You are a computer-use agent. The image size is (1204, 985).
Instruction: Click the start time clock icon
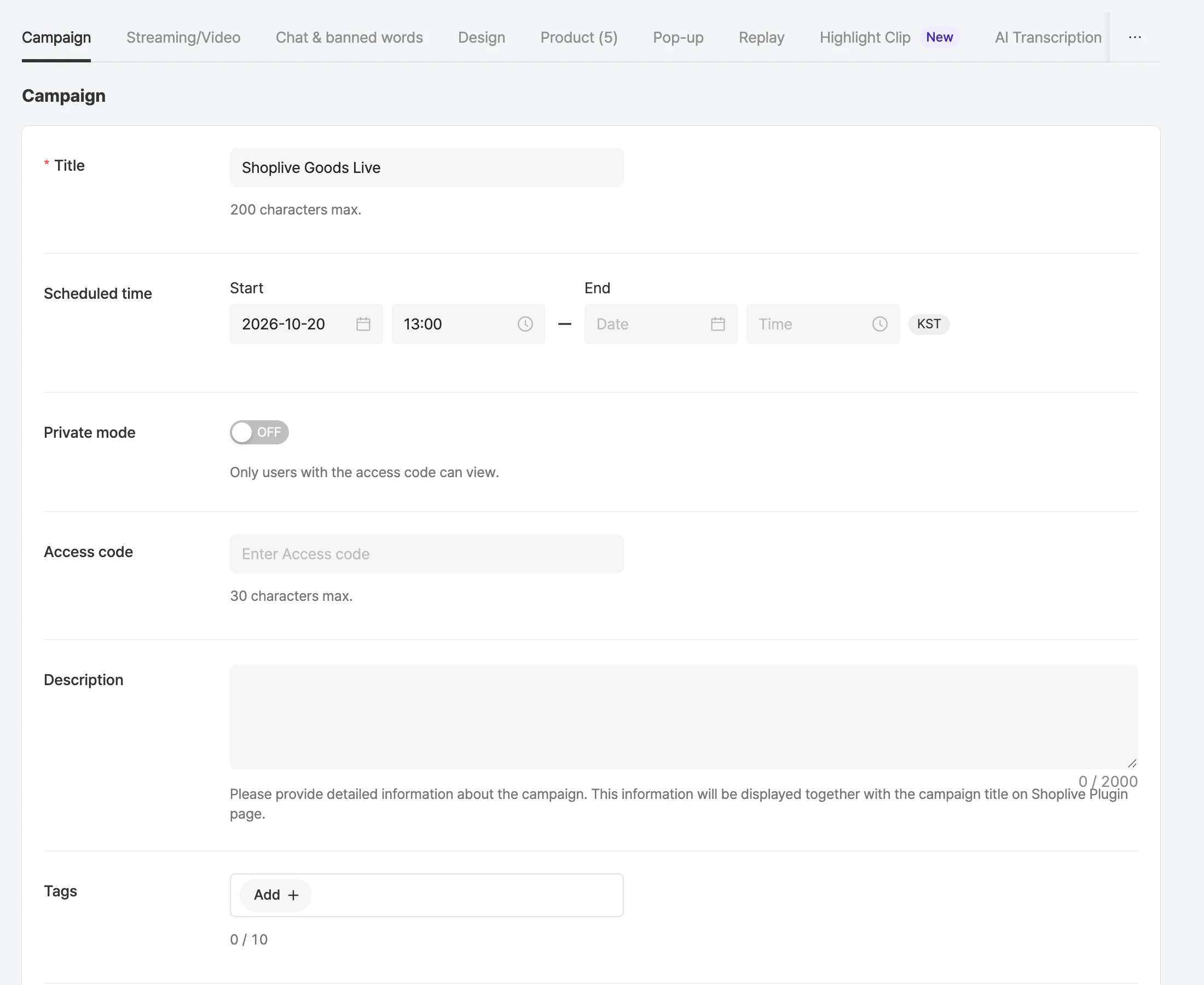point(525,324)
